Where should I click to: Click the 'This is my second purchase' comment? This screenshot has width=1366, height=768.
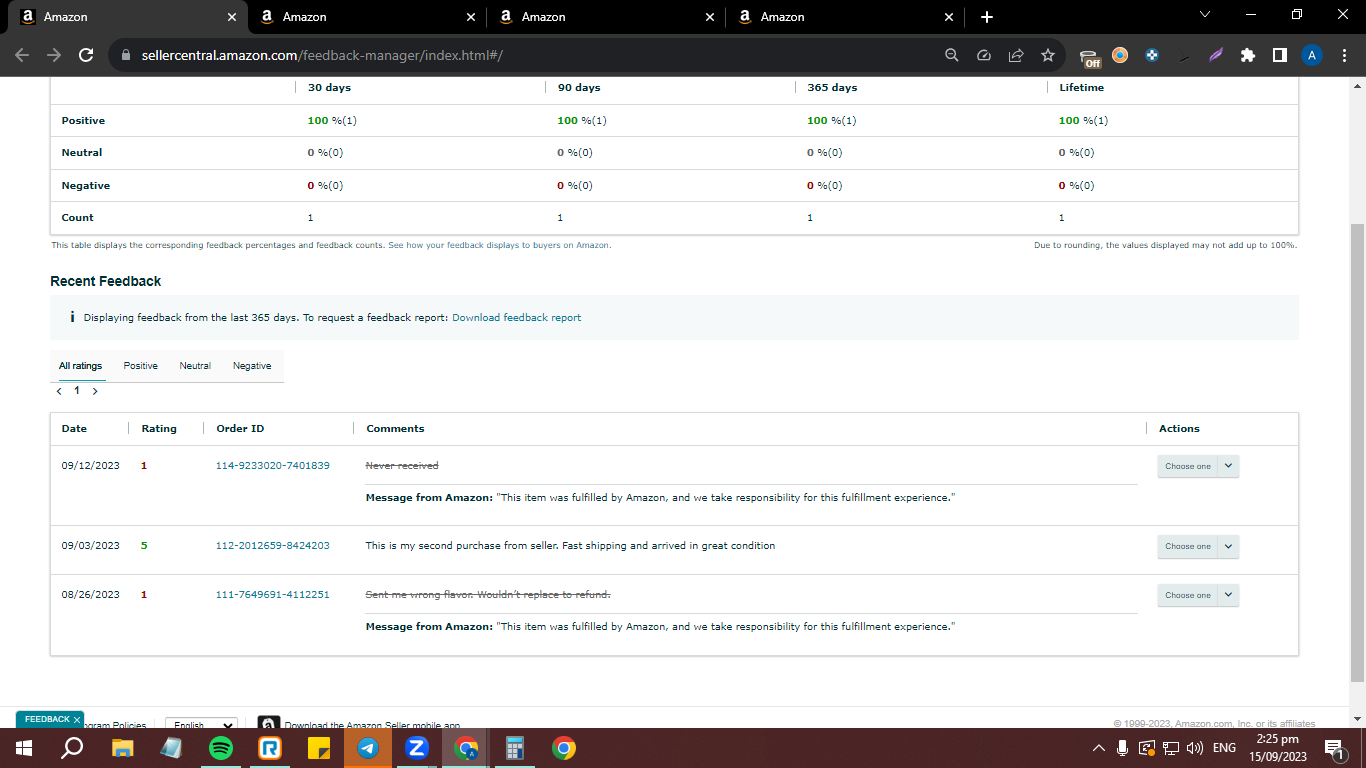[570, 546]
